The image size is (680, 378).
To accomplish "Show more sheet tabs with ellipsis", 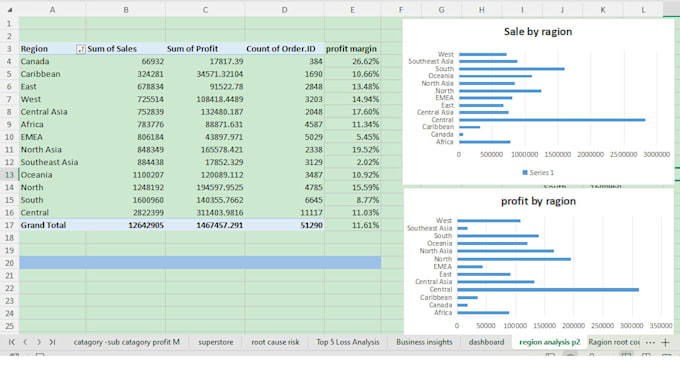I will pos(650,342).
